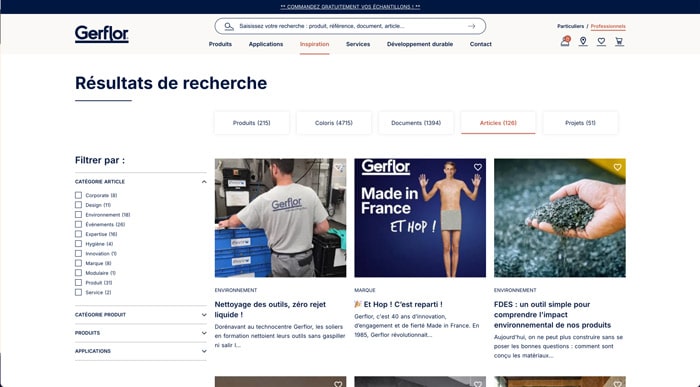Enable the Produit filter checkbox
The height and width of the screenshot is (387, 700).
(79, 283)
